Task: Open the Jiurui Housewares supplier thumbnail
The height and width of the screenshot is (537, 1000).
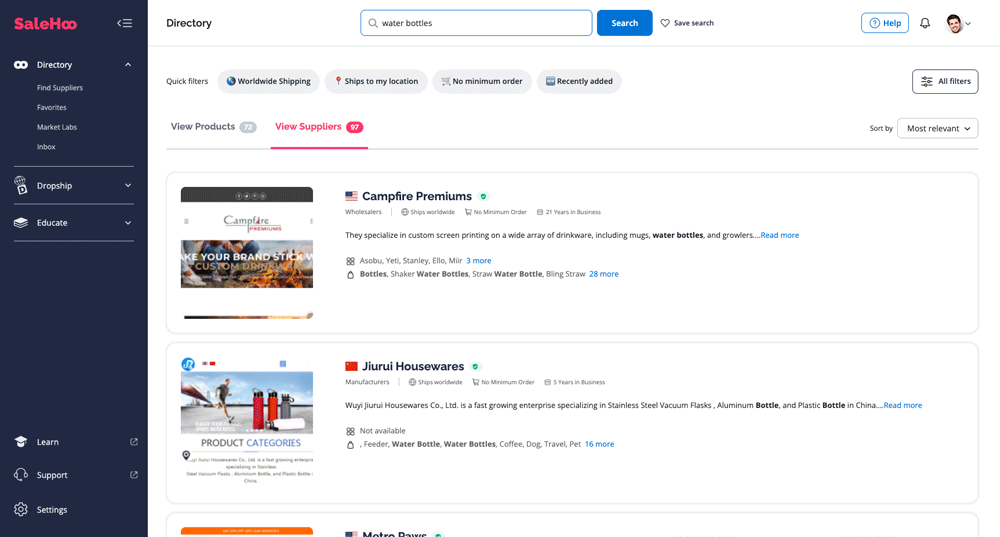Action: coord(247,420)
